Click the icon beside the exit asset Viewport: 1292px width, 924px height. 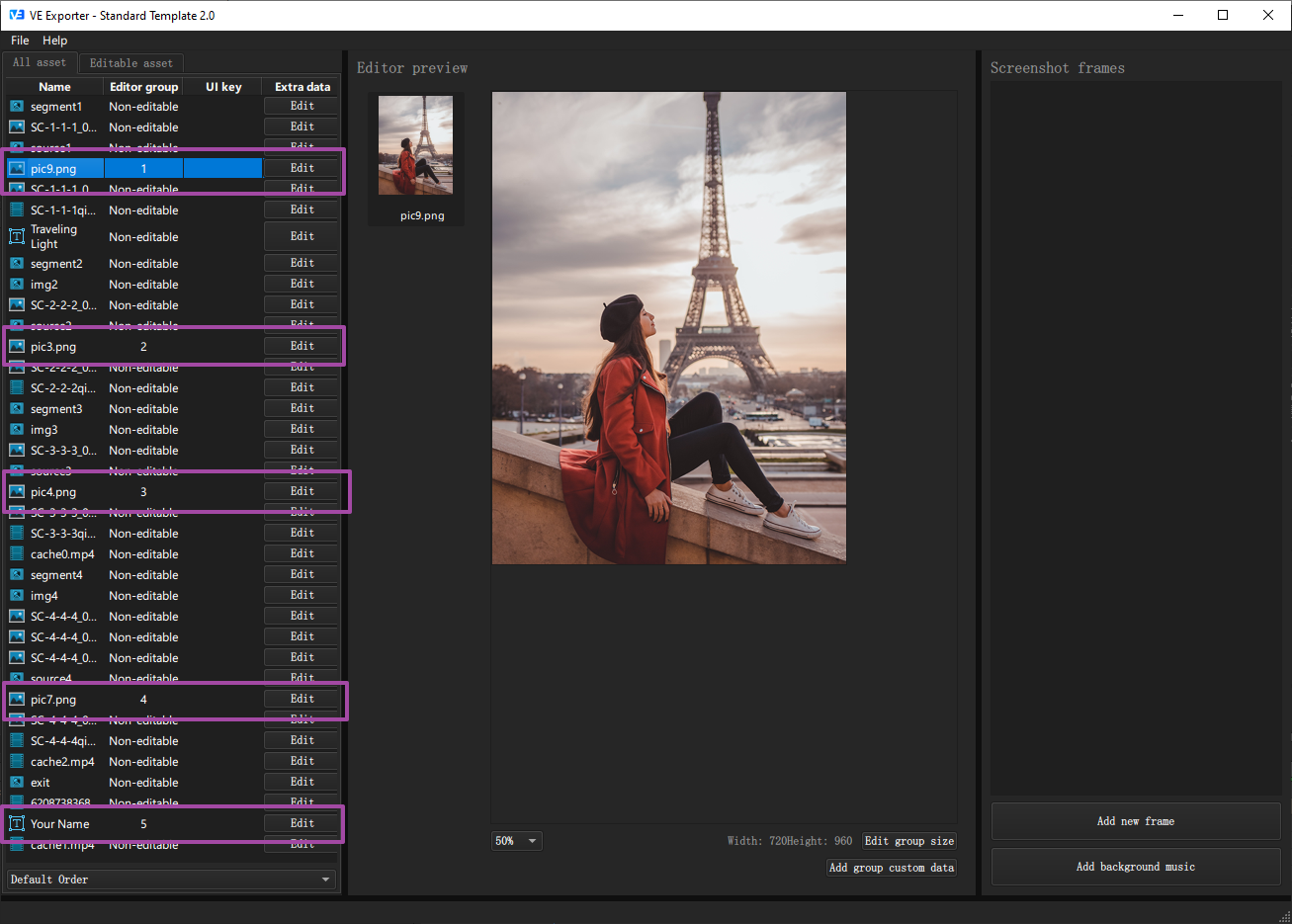click(17, 783)
